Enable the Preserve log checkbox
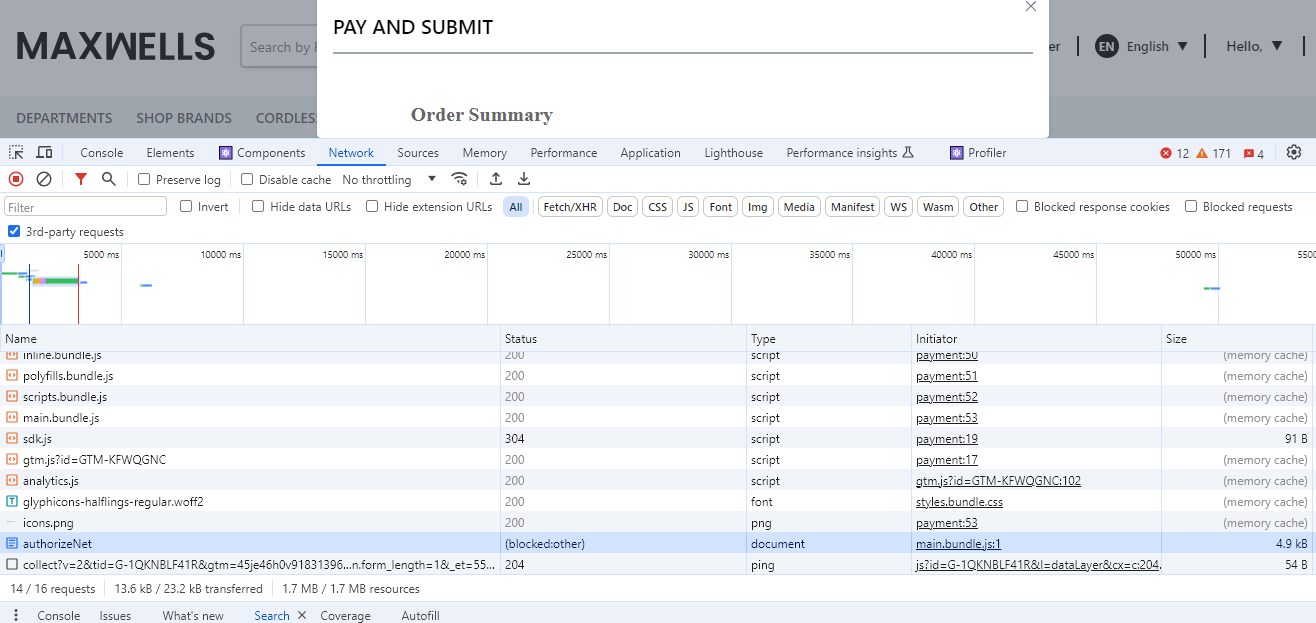 click(144, 180)
